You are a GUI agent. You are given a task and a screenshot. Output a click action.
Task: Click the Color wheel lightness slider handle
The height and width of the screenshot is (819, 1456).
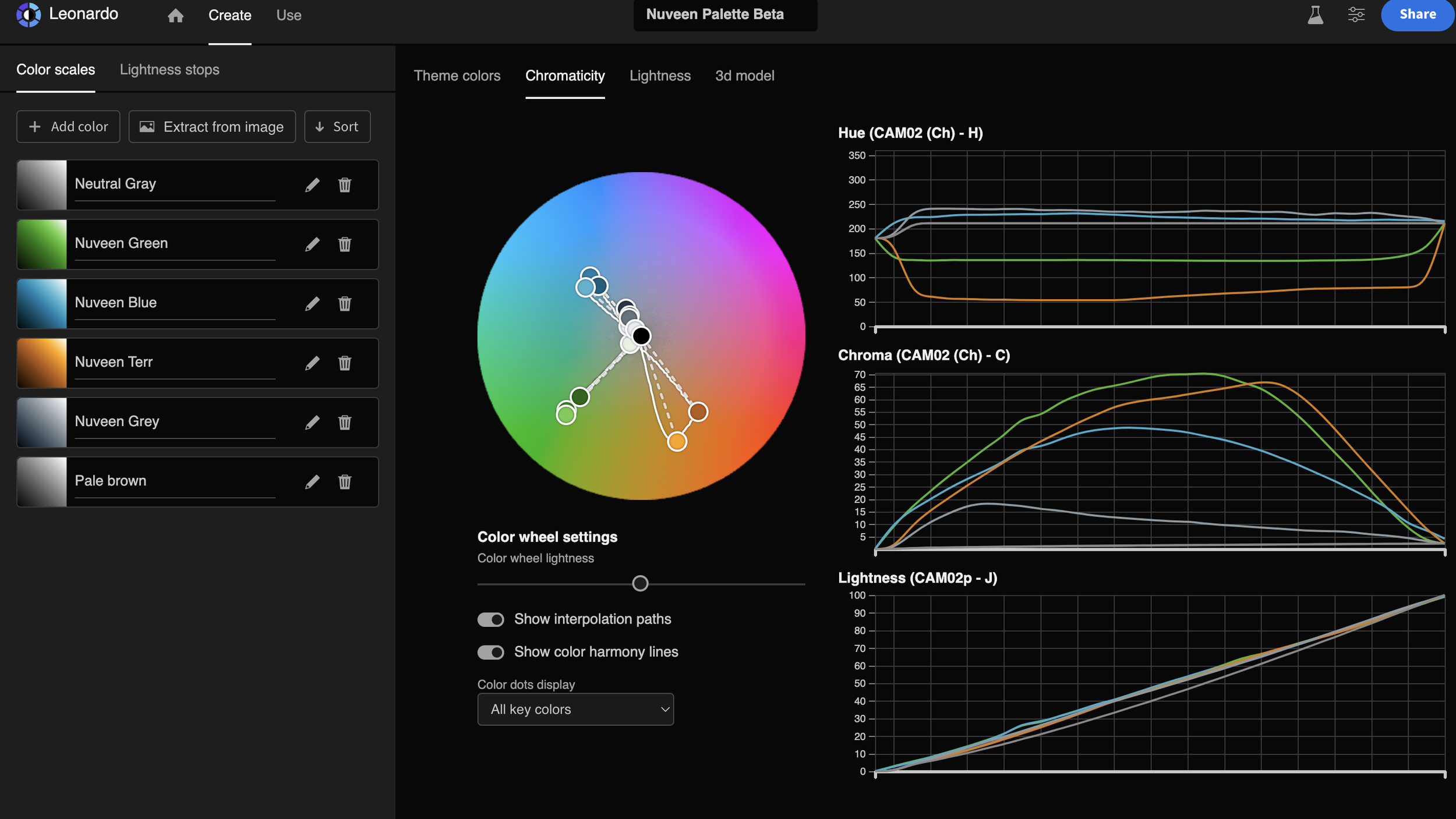pyautogui.click(x=640, y=583)
